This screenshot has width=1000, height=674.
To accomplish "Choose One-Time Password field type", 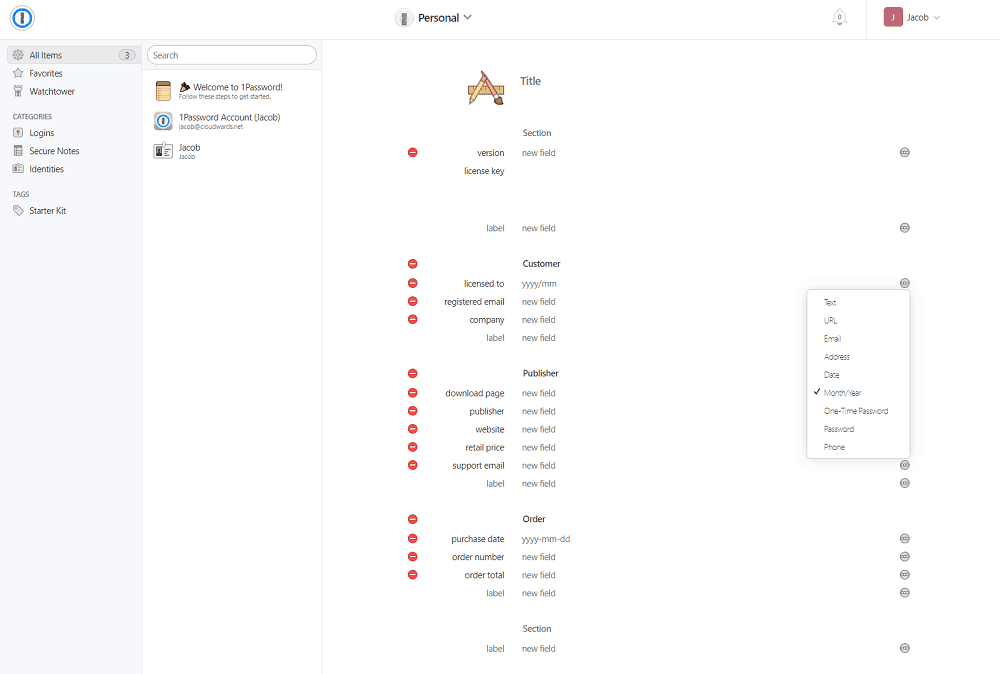I will point(858,411).
